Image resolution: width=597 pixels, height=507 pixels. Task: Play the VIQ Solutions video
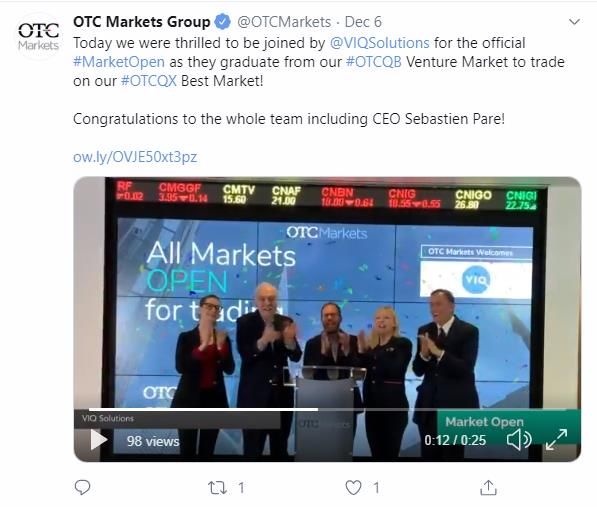coord(99,440)
